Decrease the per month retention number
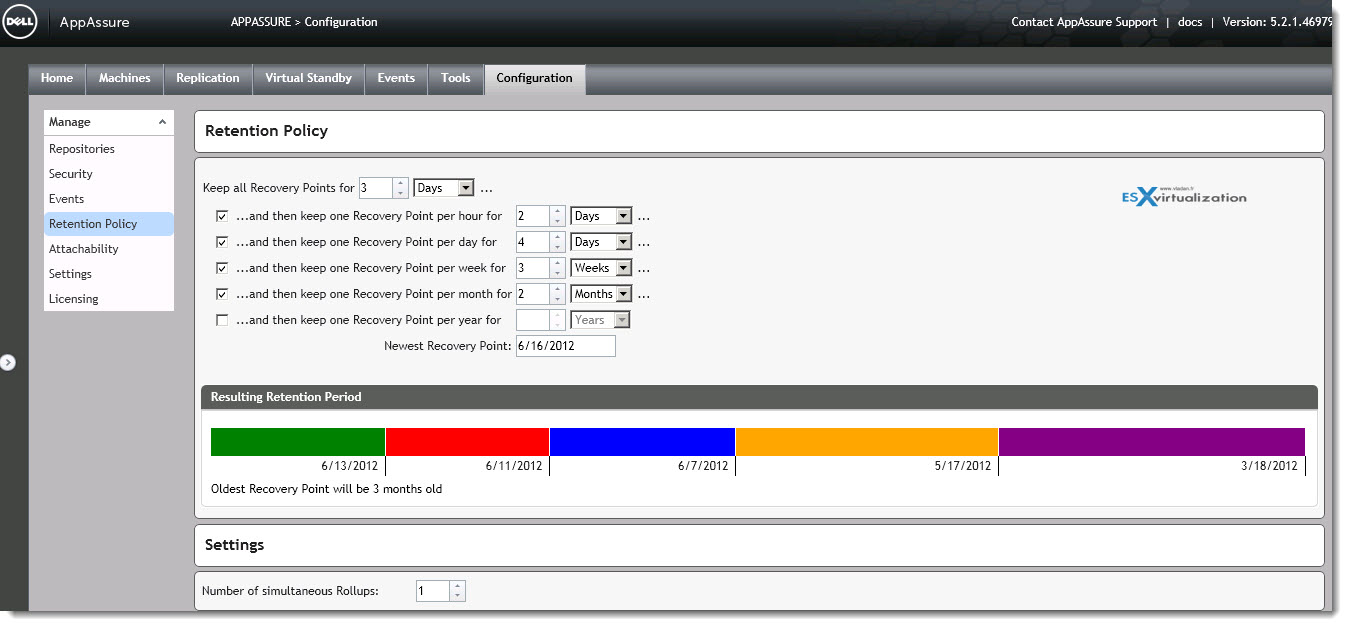Viewport: 1347px width, 626px height. tap(557, 299)
